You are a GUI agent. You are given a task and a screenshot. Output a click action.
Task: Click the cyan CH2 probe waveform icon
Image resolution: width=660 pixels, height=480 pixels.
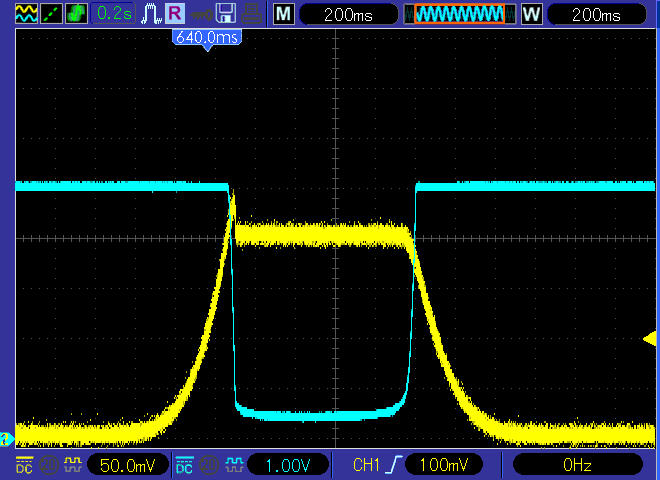(234, 465)
